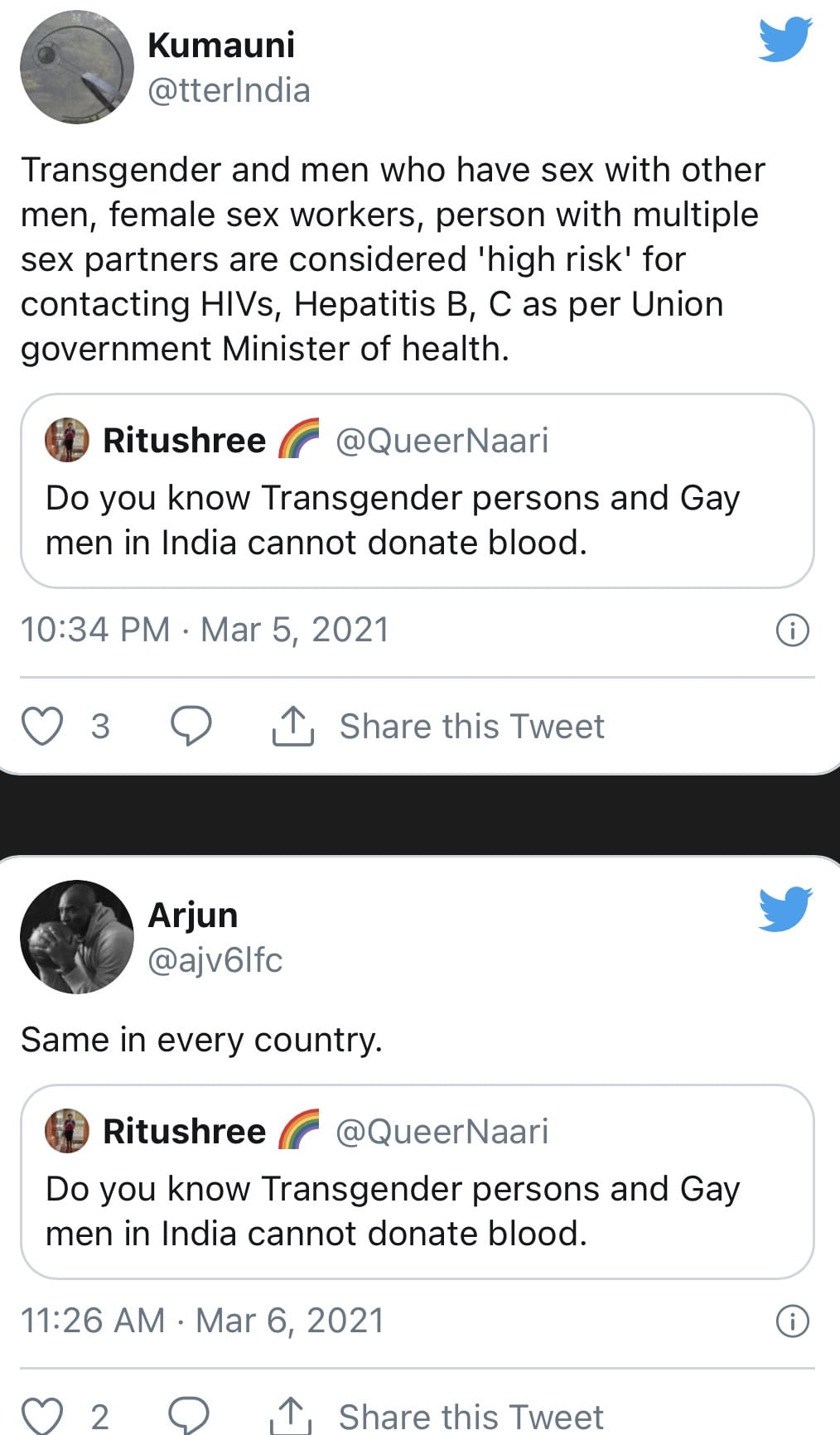
Task: Click the 10:34 PM · Mar 5, 2021 timestamp
Action: 205,630
